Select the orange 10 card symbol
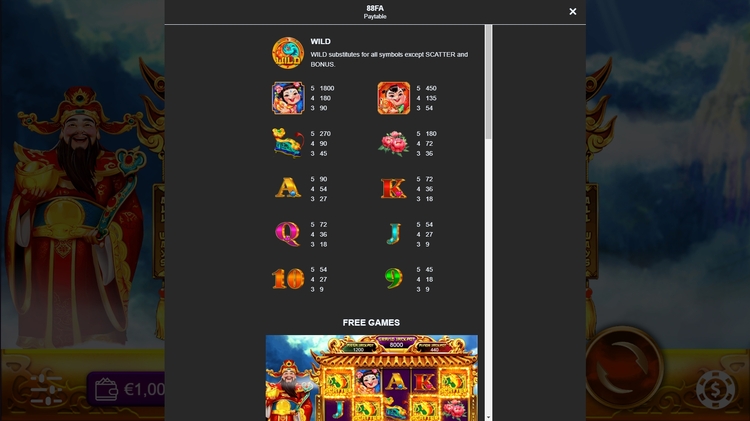 (x=288, y=279)
